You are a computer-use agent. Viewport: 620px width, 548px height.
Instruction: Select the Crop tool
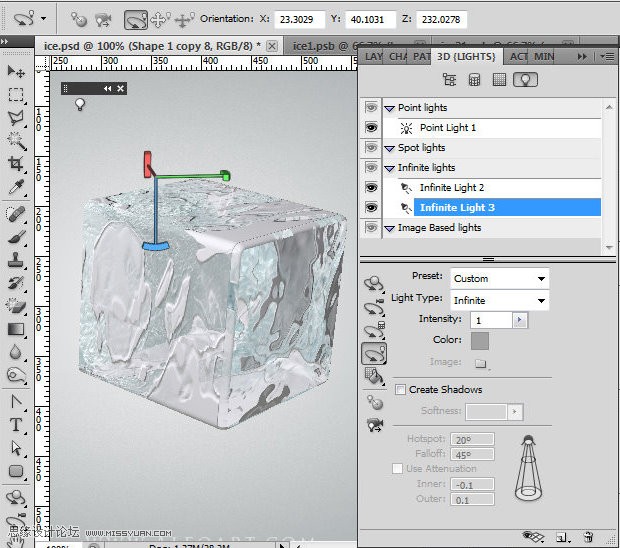pos(16,164)
